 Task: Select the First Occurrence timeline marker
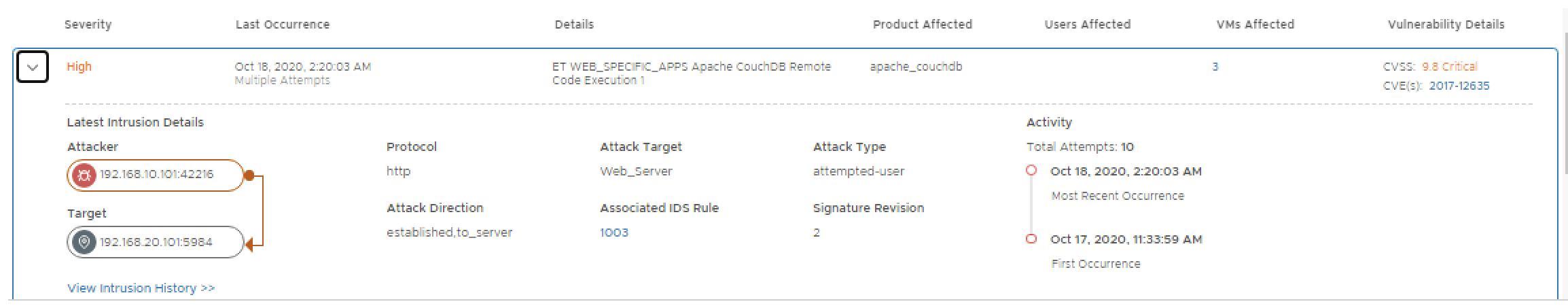coord(1031,239)
